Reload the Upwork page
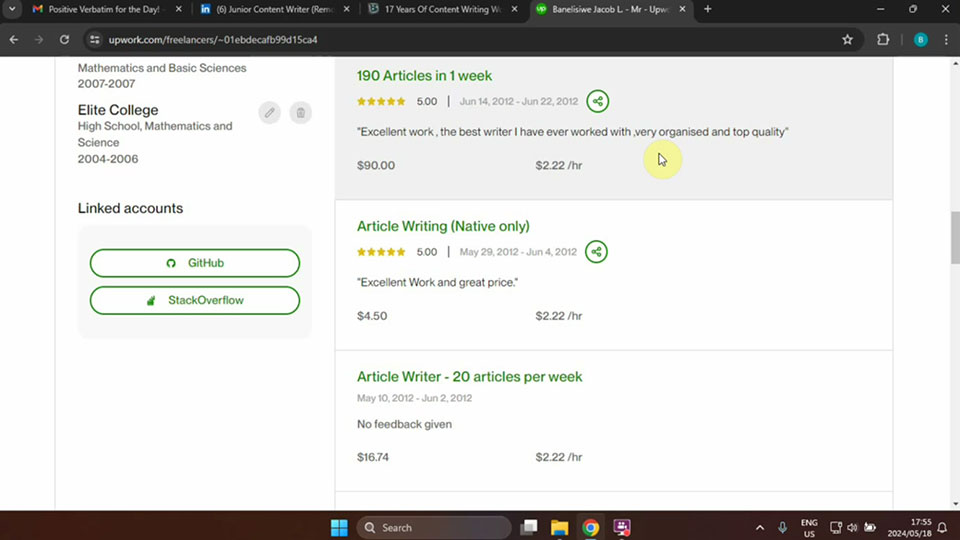The image size is (960, 540). [65, 40]
